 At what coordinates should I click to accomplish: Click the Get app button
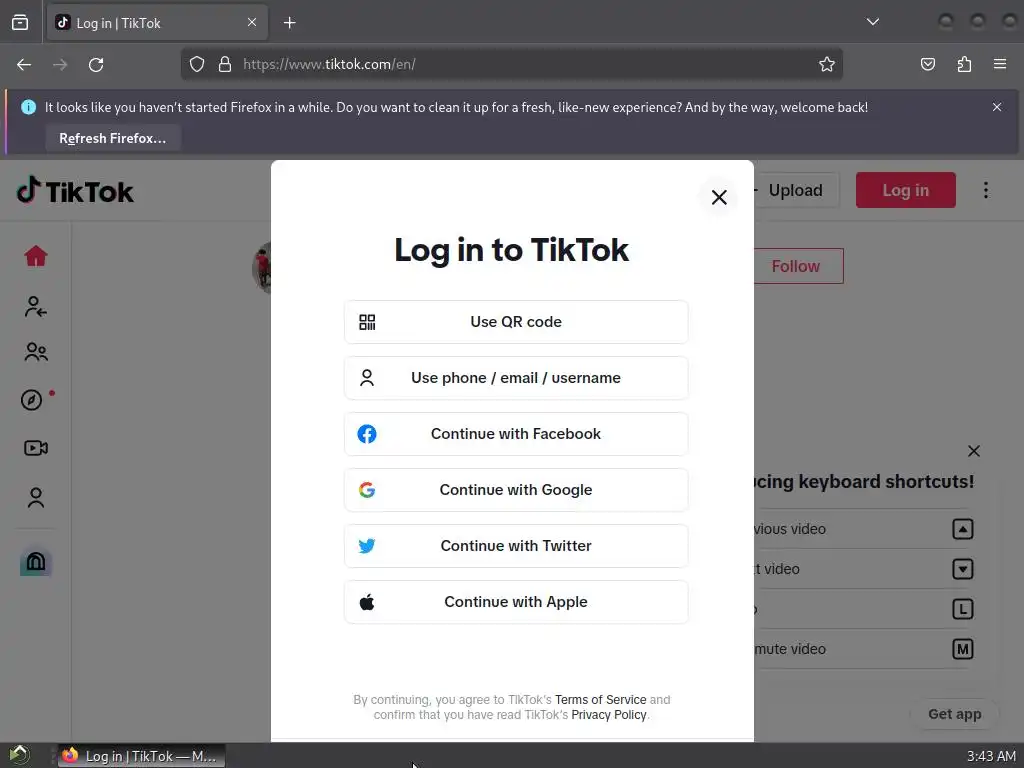(x=954, y=714)
